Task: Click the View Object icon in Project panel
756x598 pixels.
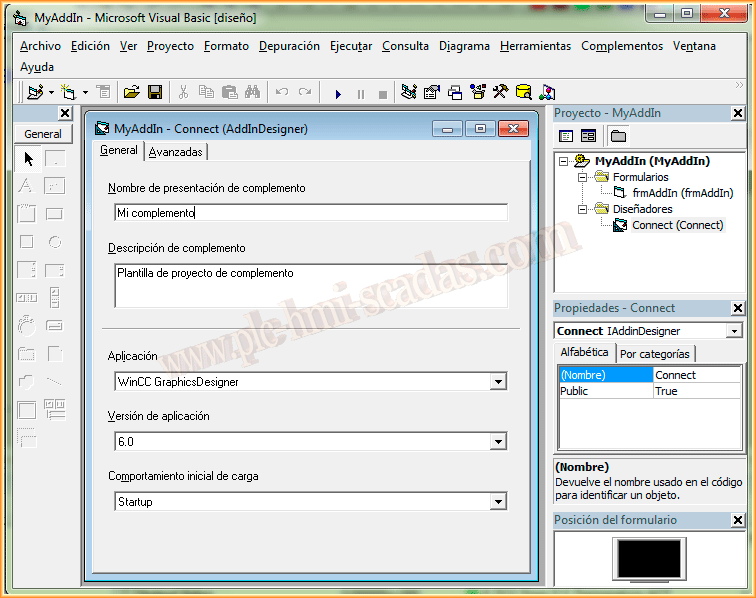Action: click(x=588, y=136)
